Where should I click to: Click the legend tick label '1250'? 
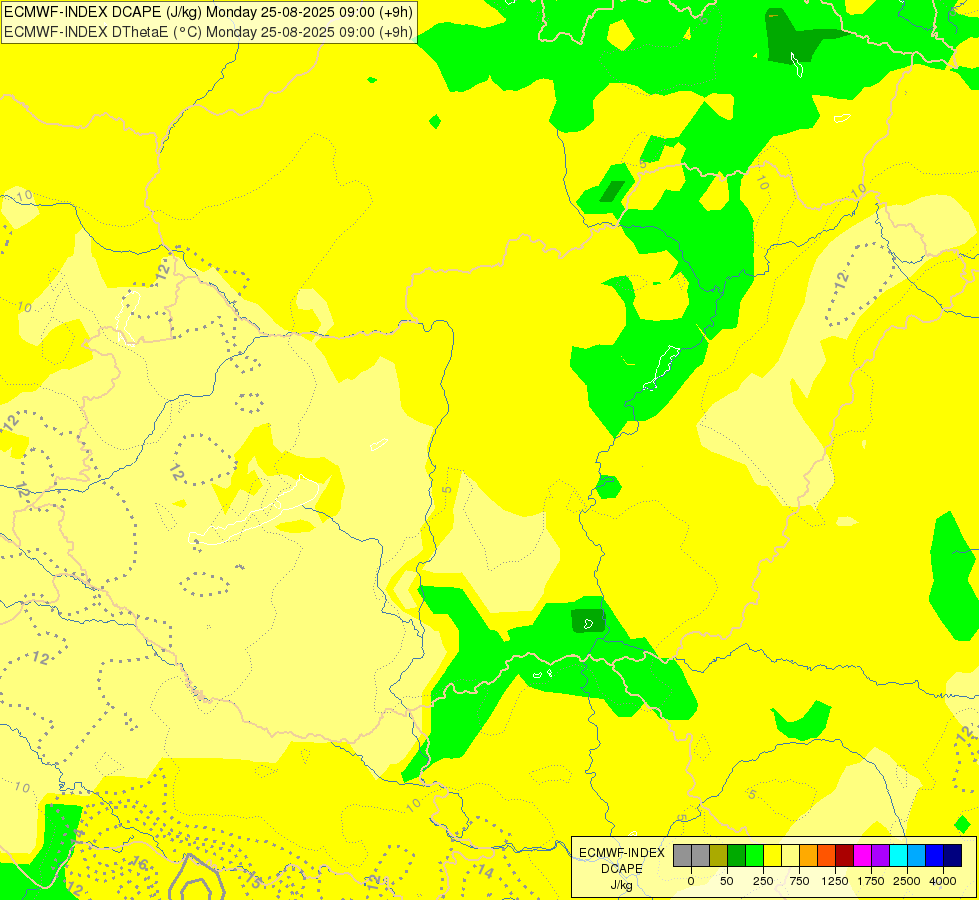tap(835, 881)
